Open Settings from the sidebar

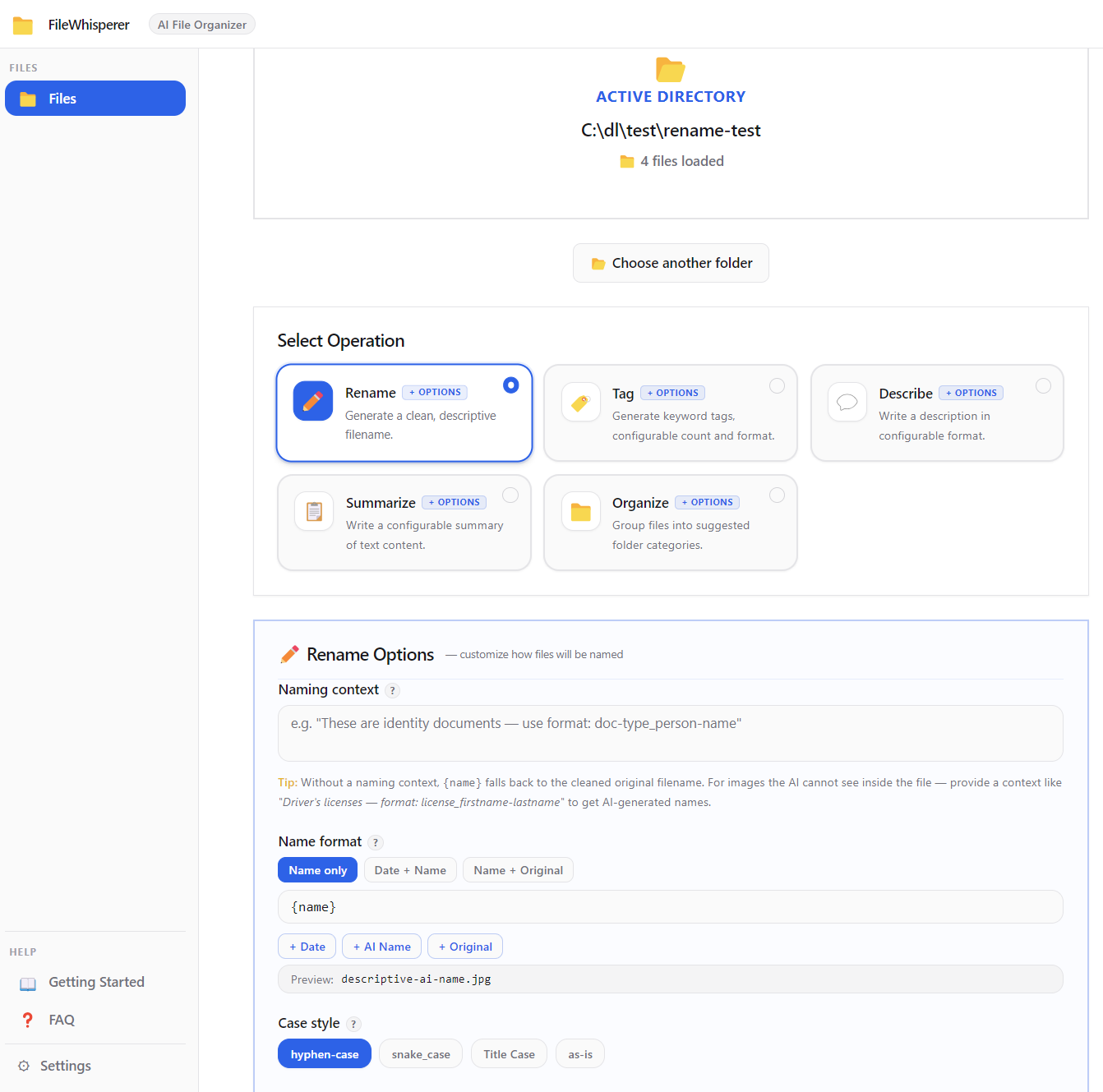click(x=95, y=1067)
